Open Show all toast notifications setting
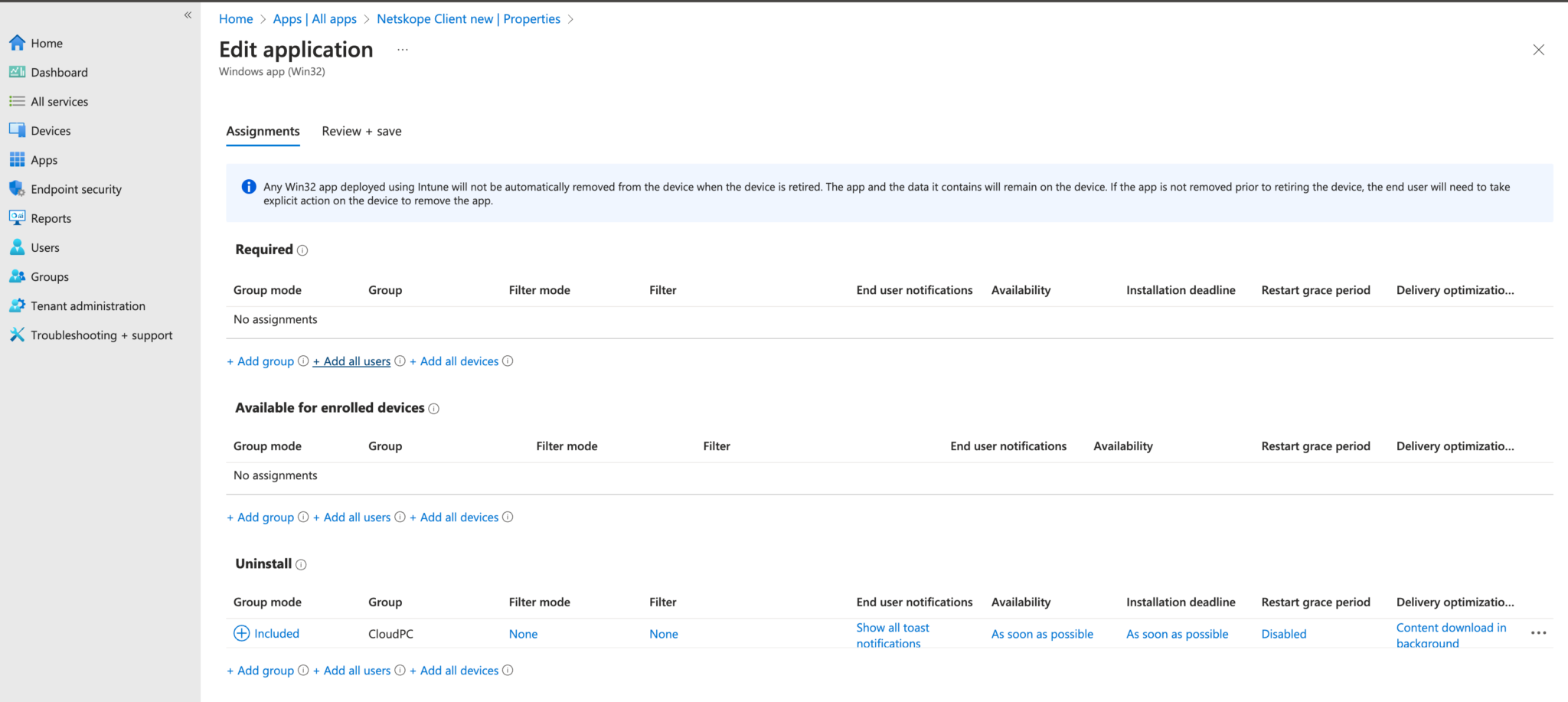This screenshot has width=1568, height=702. 893,635
